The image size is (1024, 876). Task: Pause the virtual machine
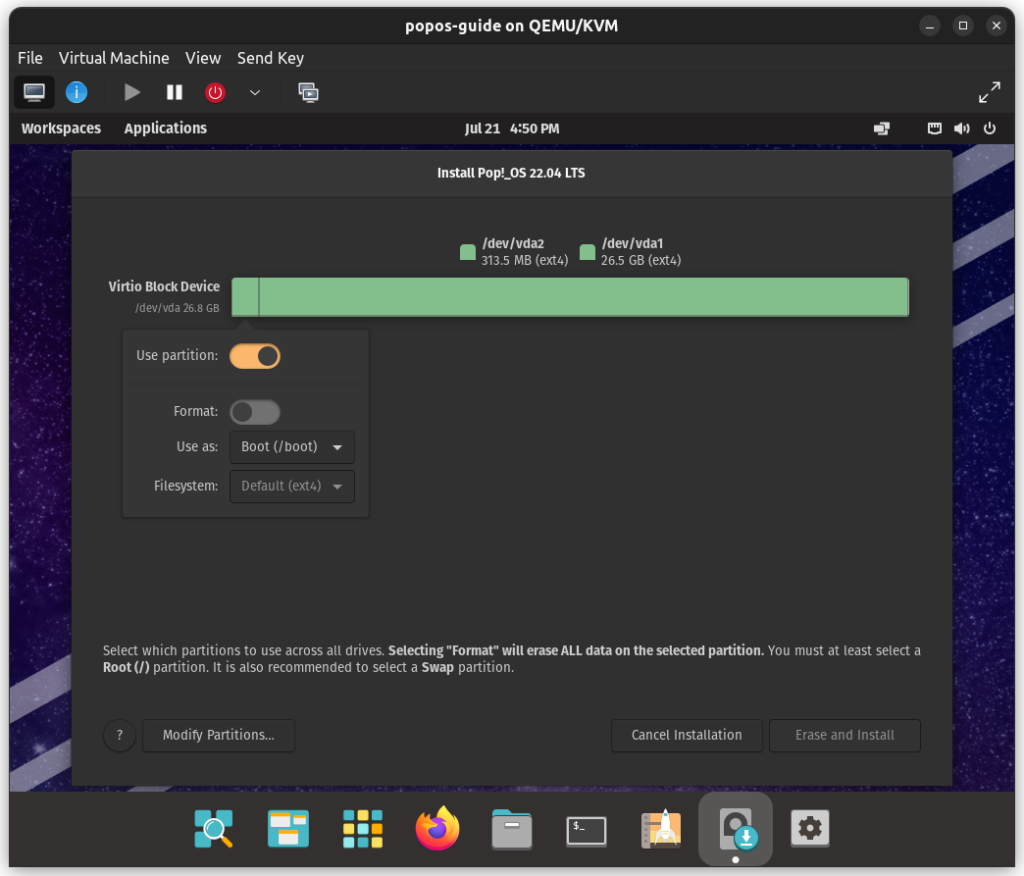pyautogui.click(x=174, y=92)
